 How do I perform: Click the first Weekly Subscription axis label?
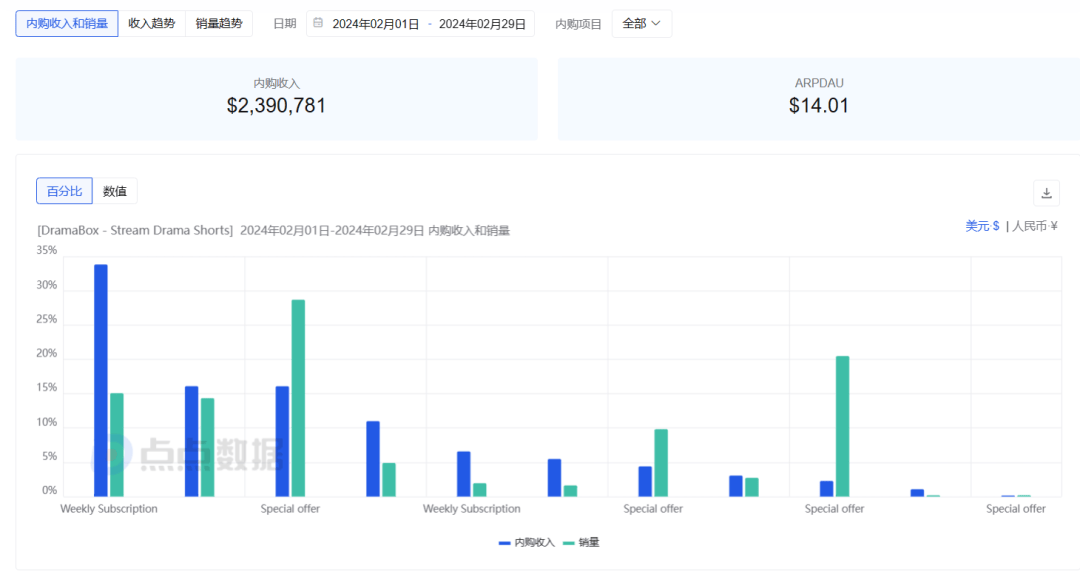[109, 509]
